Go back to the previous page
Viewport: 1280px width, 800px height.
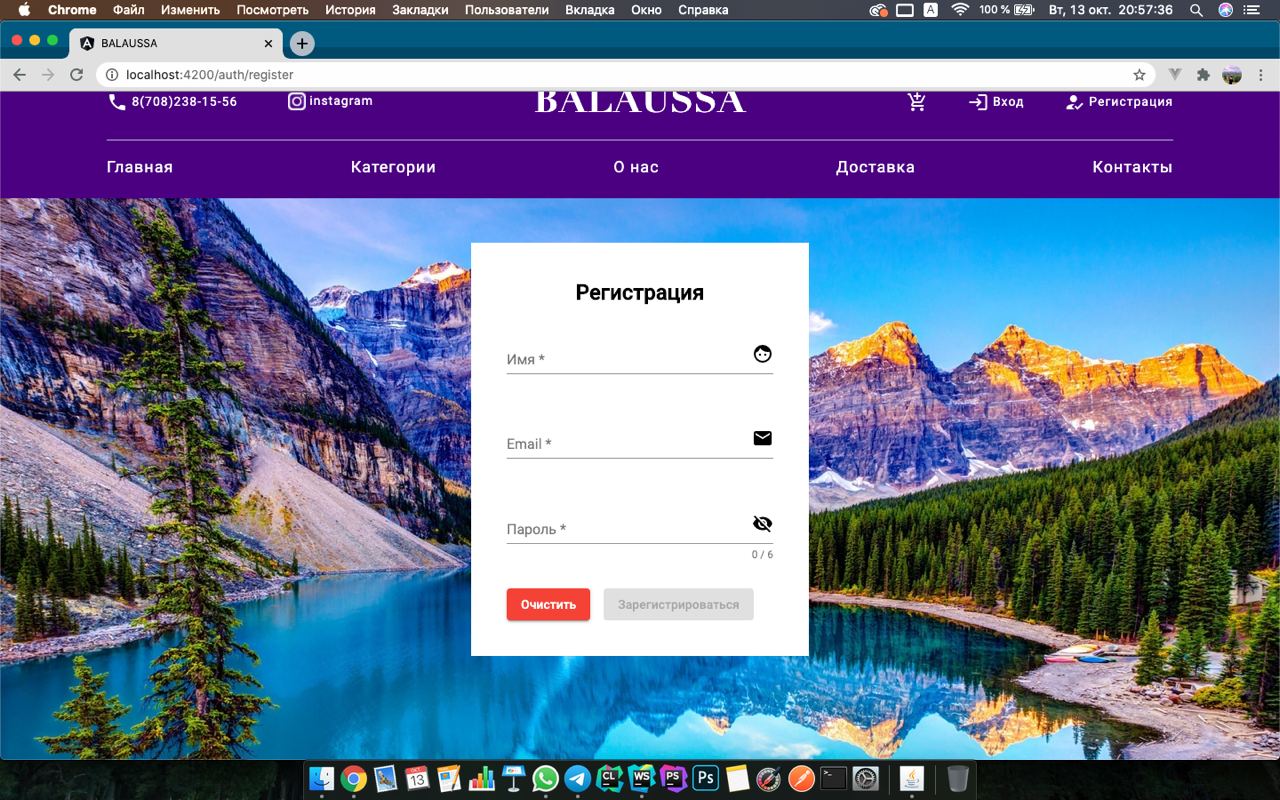pyautogui.click(x=19, y=75)
